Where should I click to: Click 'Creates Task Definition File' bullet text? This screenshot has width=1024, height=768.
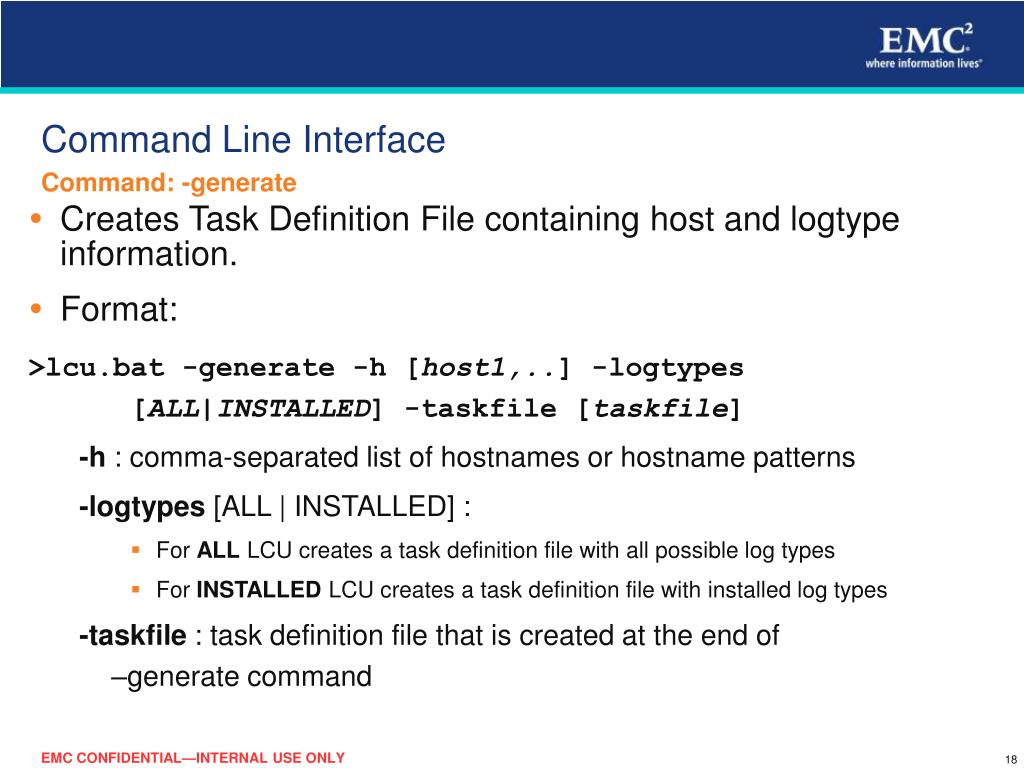pyautogui.click(x=479, y=236)
